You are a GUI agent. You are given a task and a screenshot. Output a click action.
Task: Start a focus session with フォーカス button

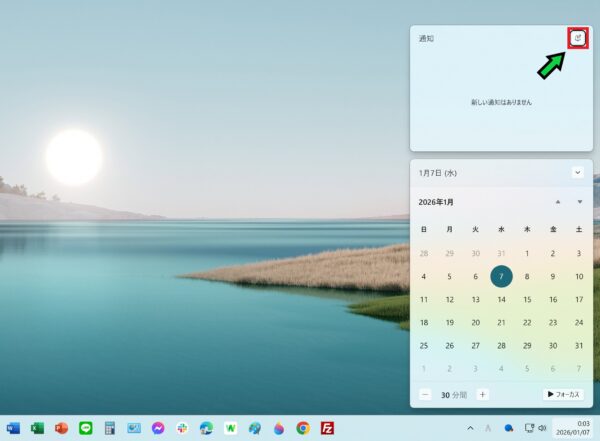point(563,394)
